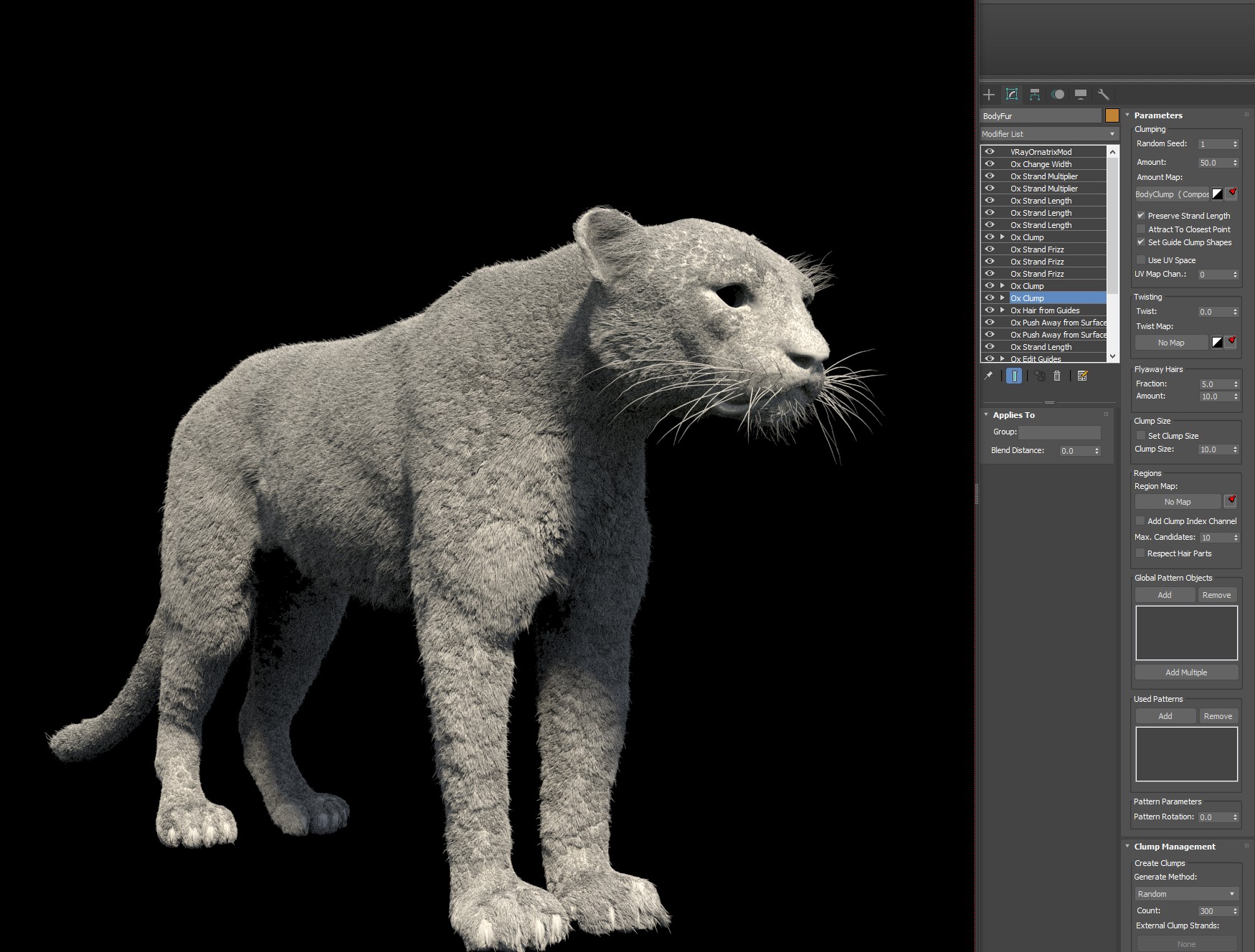This screenshot has height=952, width=1255.
Task: Enable Attract To Closest Point
Action: click(1141, 229)
